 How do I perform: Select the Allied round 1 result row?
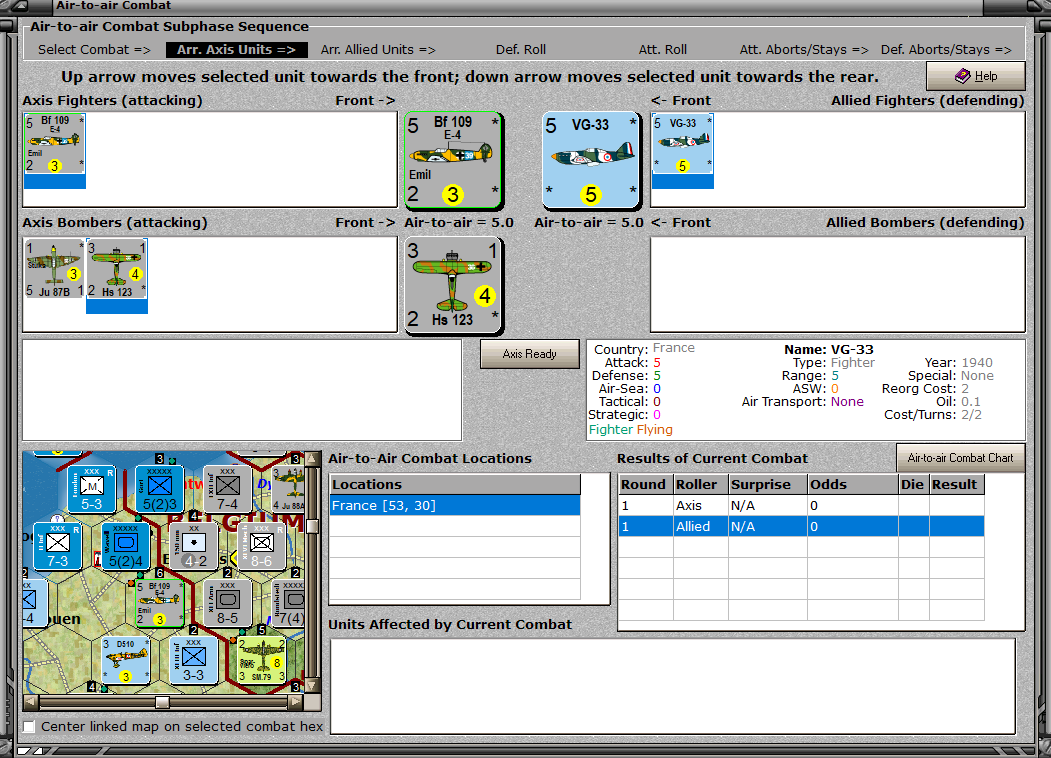(801, 527)
